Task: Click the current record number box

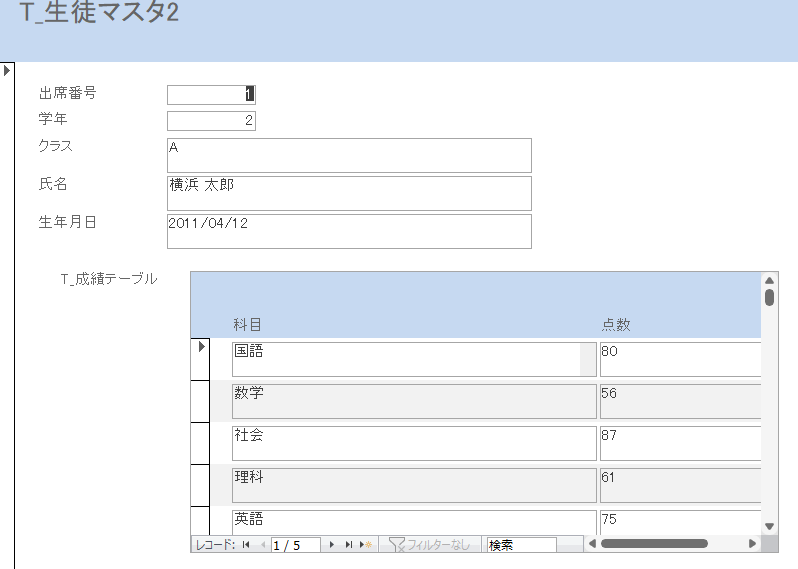Action: click(294, 545)
